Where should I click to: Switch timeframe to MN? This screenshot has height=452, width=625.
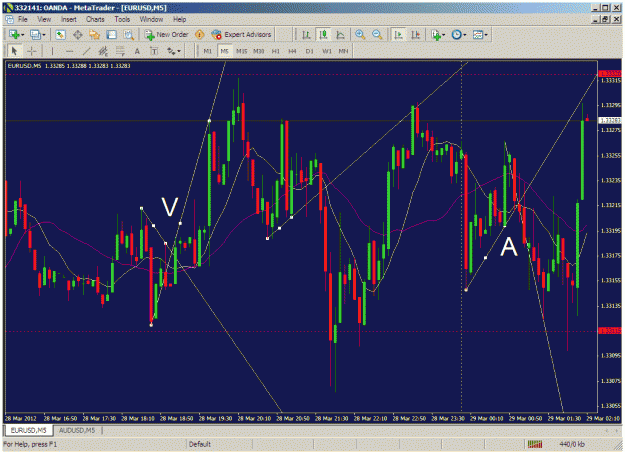tap(344, 51)
